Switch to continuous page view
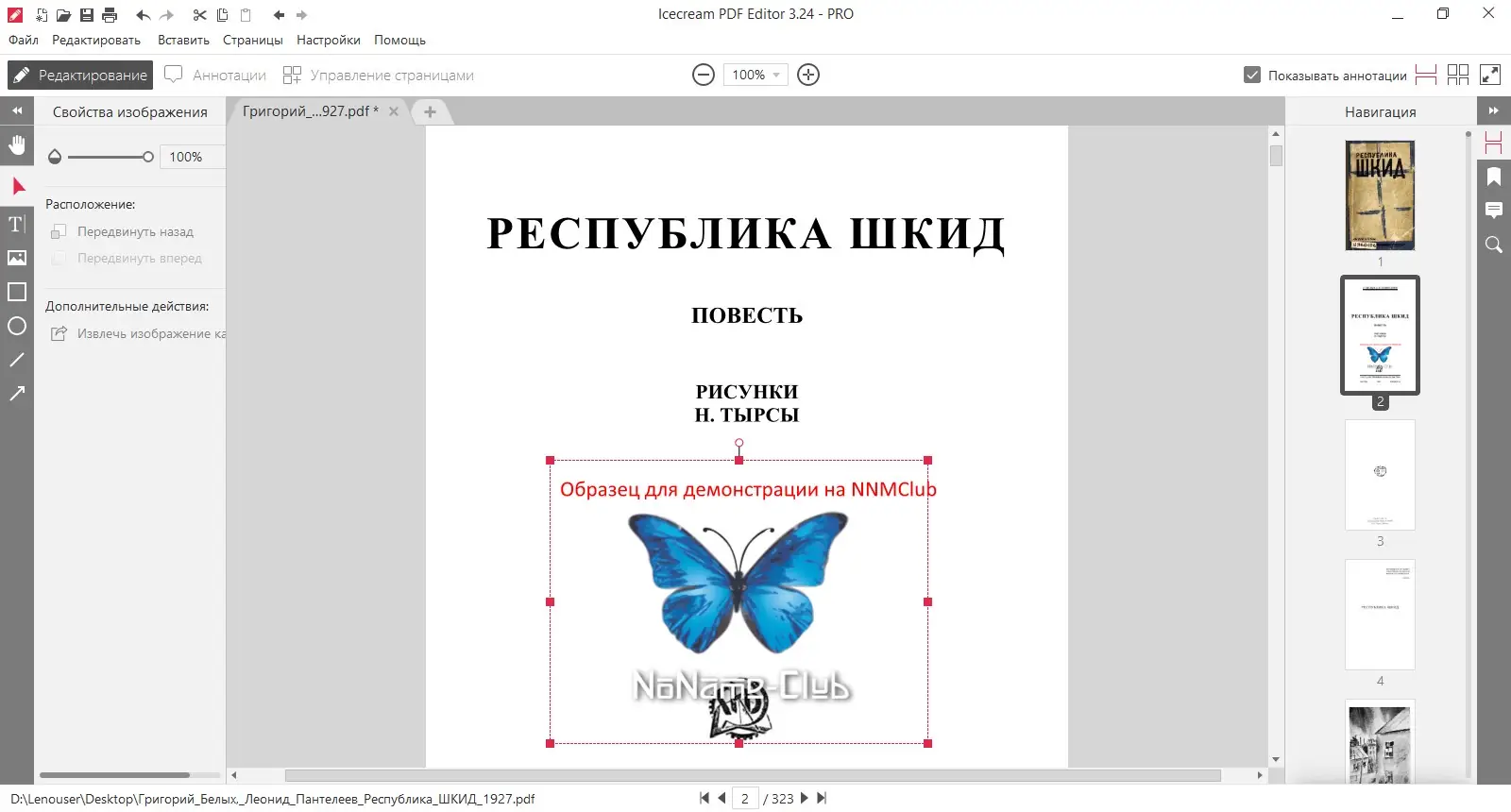The image size is (1511, 812). click(x=1426, y=75)
